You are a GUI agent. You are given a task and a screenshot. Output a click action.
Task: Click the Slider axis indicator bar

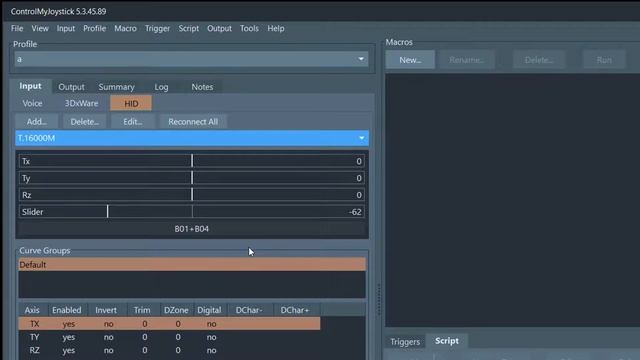[191, 212]
